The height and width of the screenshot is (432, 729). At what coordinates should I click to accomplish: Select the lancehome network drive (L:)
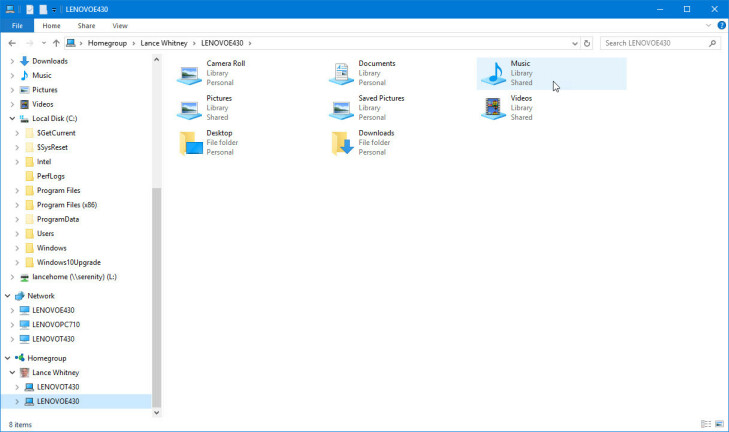[74, 277]
